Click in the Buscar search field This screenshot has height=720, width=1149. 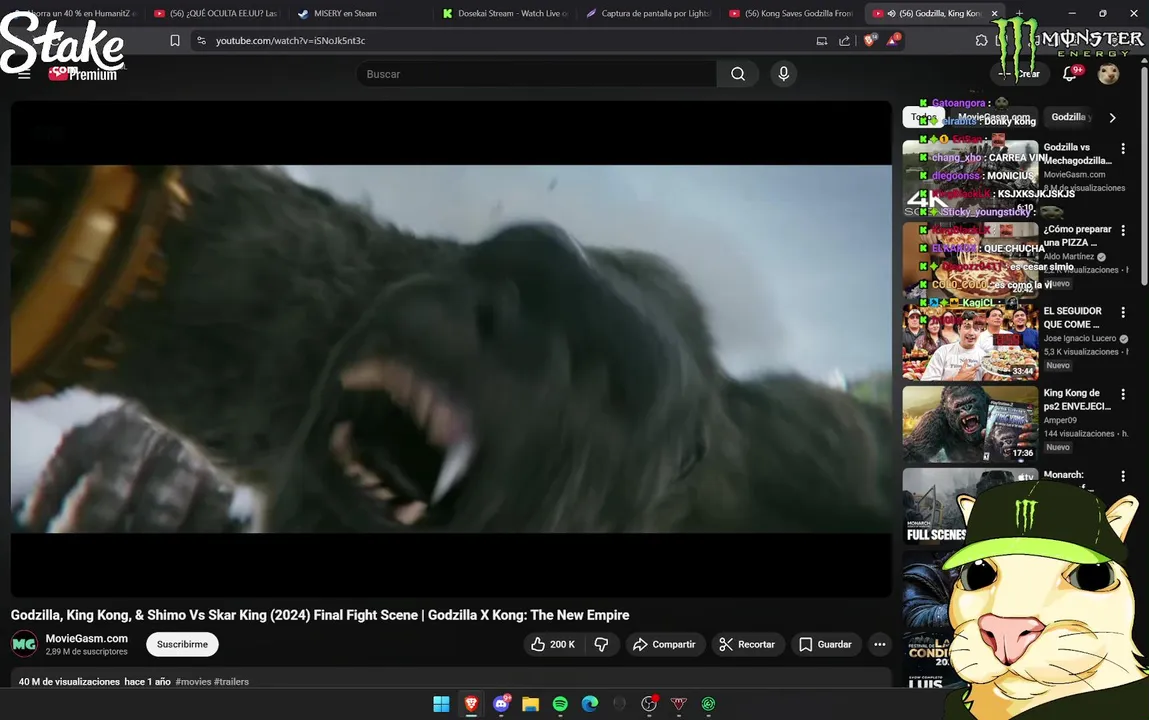[x=536, y=74]
